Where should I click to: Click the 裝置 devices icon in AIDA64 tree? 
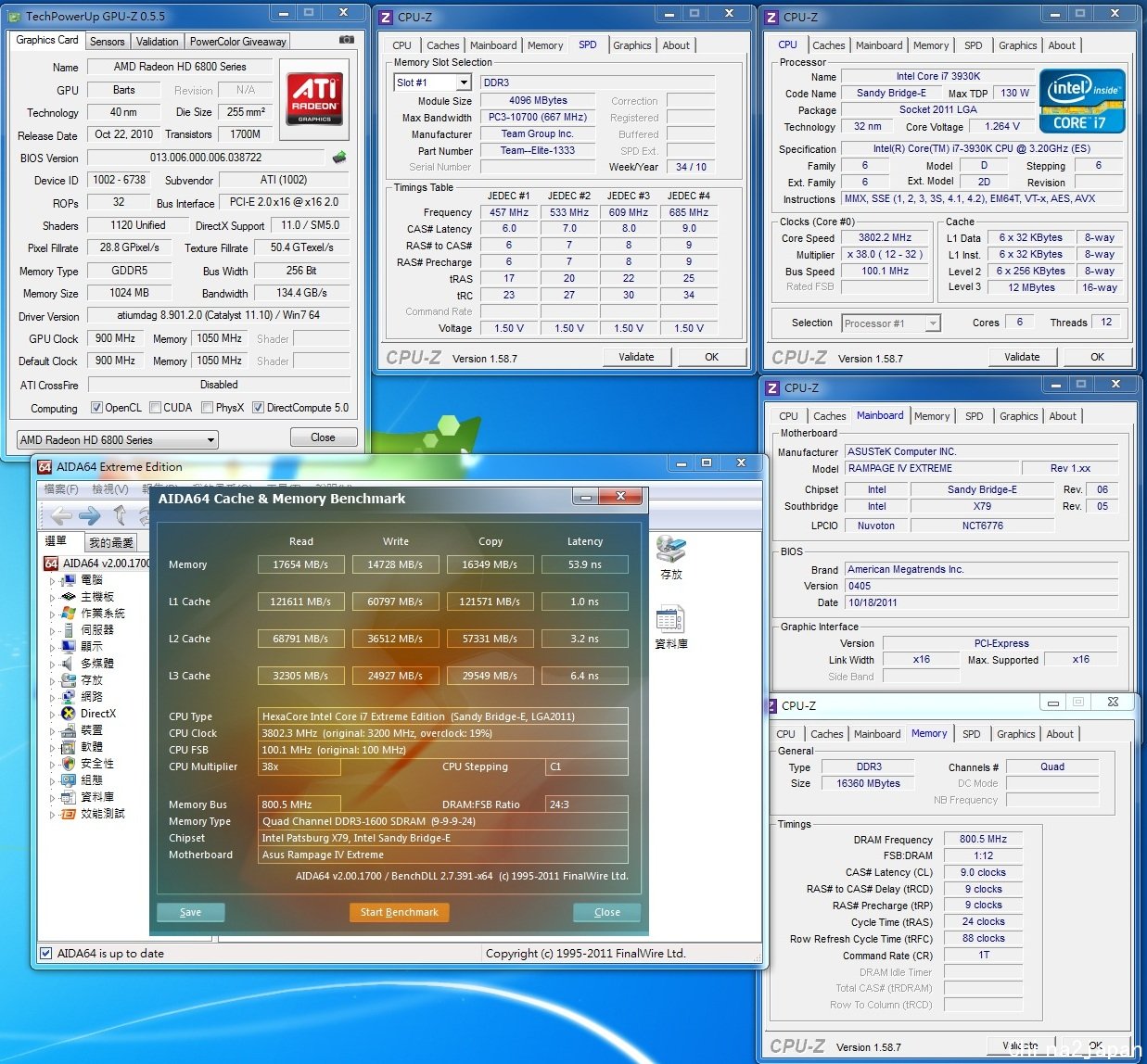pyautogui.click(x=68, y=730)
